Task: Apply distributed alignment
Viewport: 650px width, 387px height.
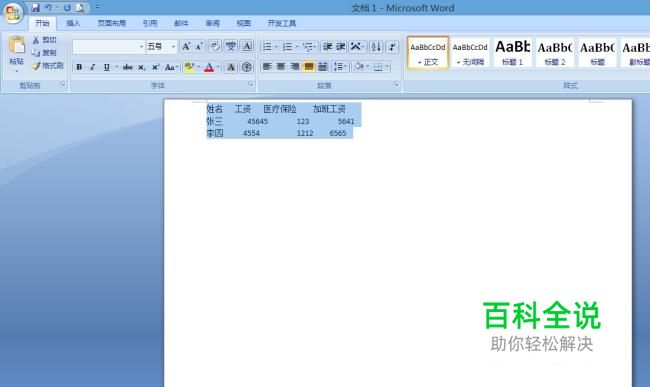Action: coord(323,67)
